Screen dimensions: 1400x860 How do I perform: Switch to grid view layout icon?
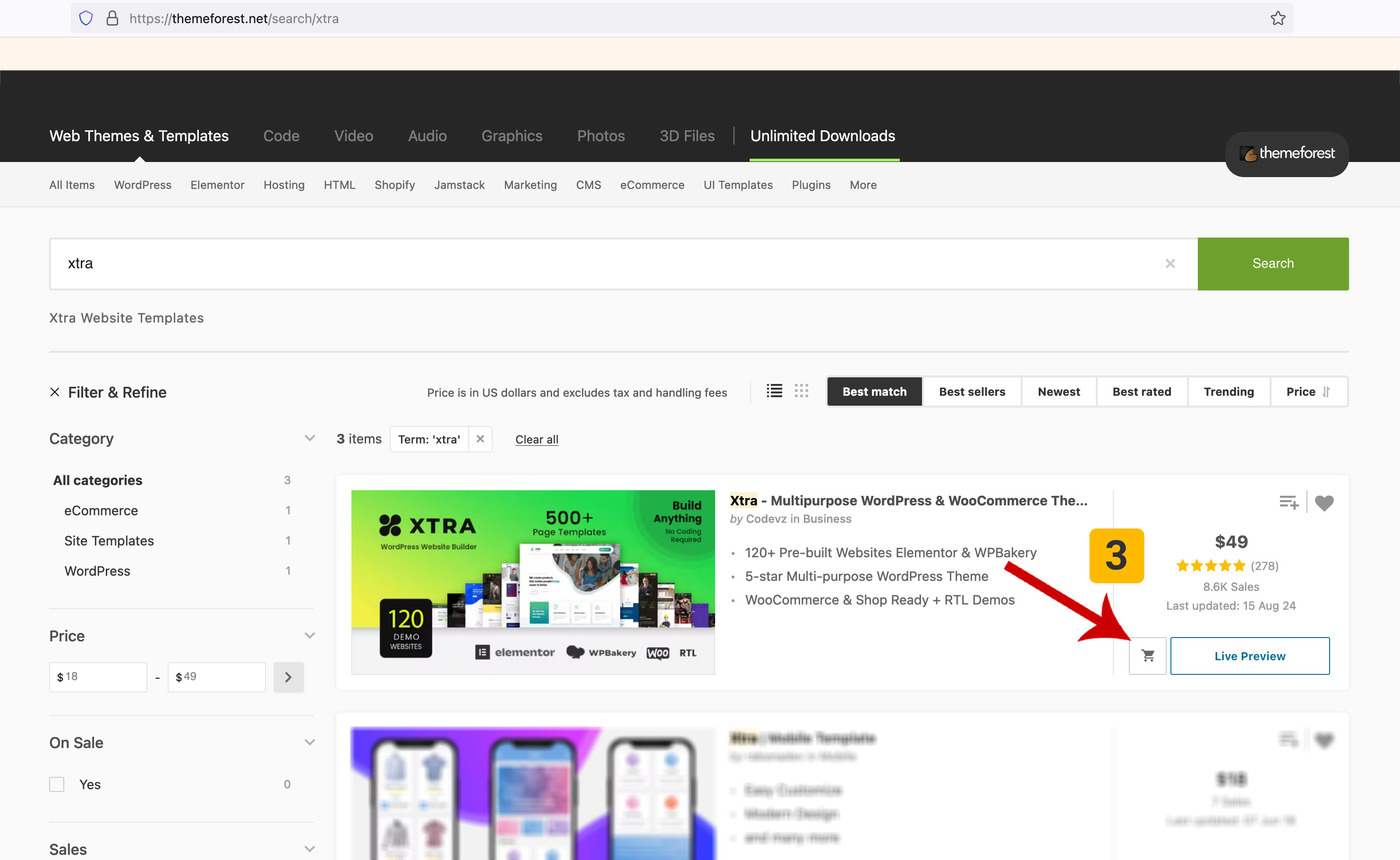coord(801,392)
